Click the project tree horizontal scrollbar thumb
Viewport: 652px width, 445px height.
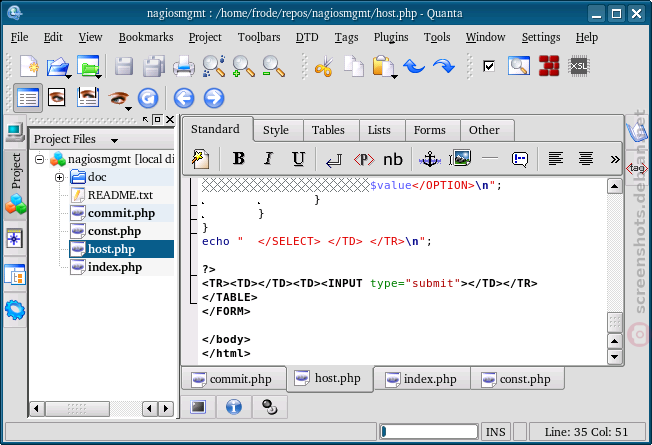77,408
